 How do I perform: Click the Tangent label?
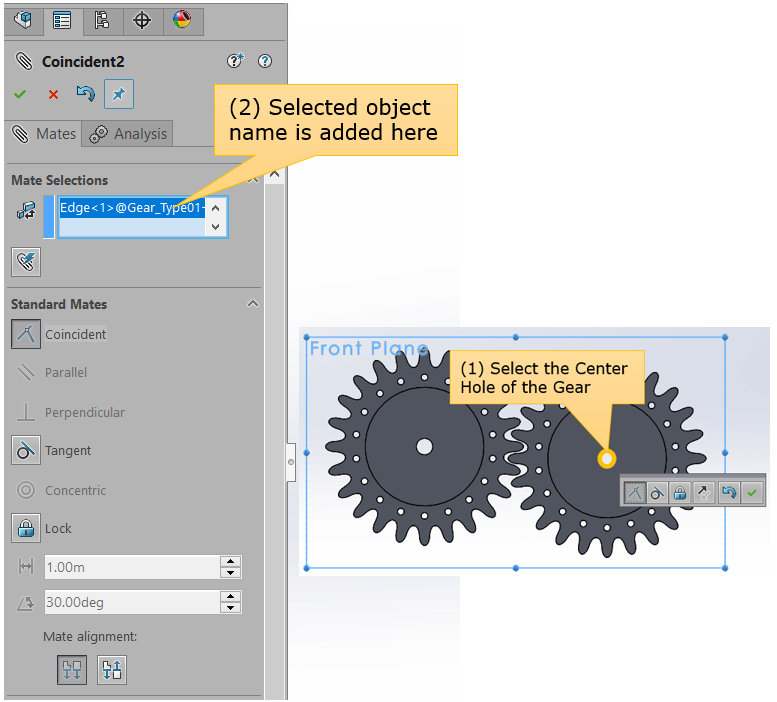pyautogui.click(x=68, y=450)
